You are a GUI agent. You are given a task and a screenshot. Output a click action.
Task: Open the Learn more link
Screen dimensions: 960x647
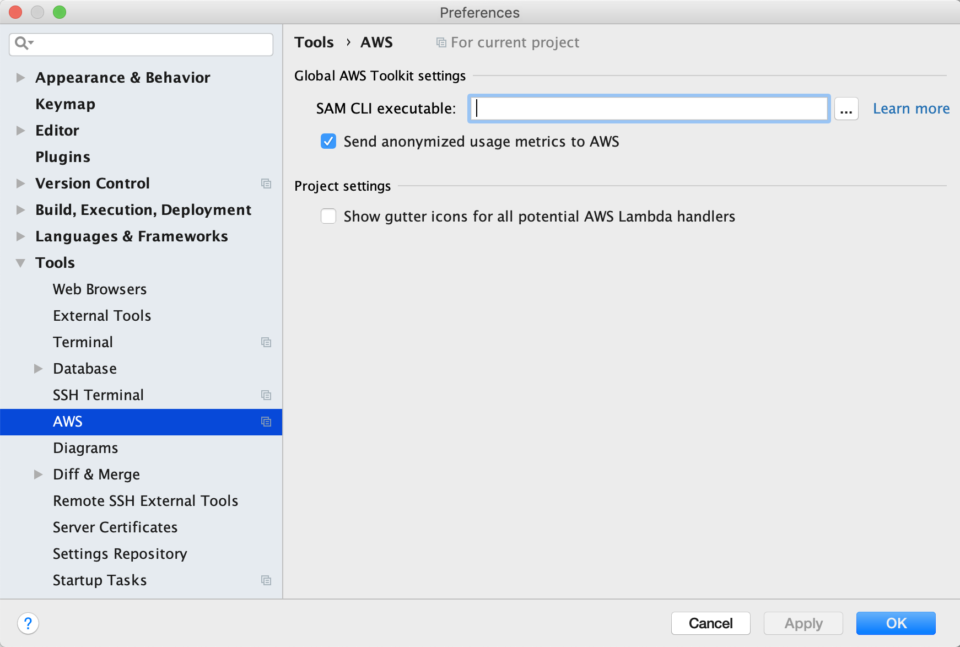tap(911, 109)
